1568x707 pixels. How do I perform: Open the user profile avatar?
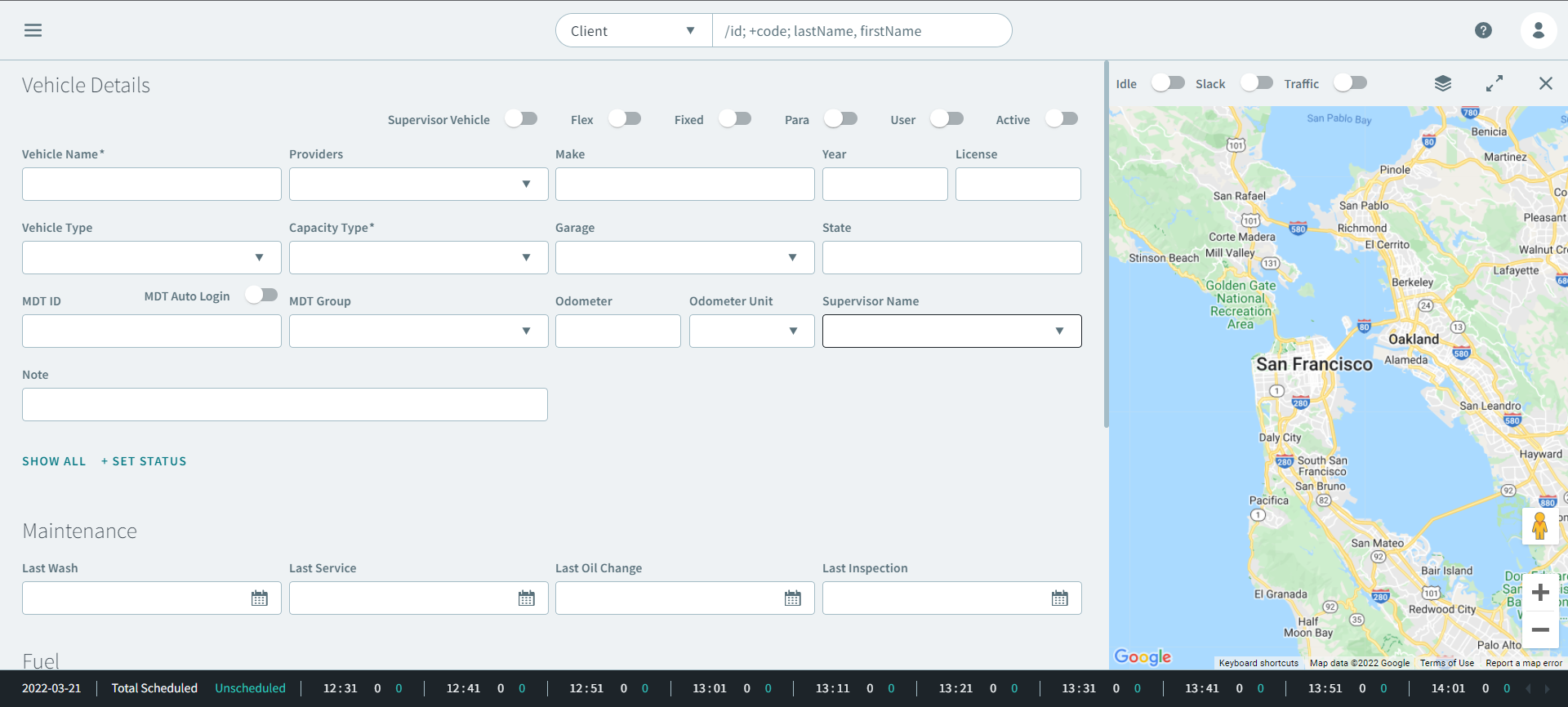click(1538, 30)
